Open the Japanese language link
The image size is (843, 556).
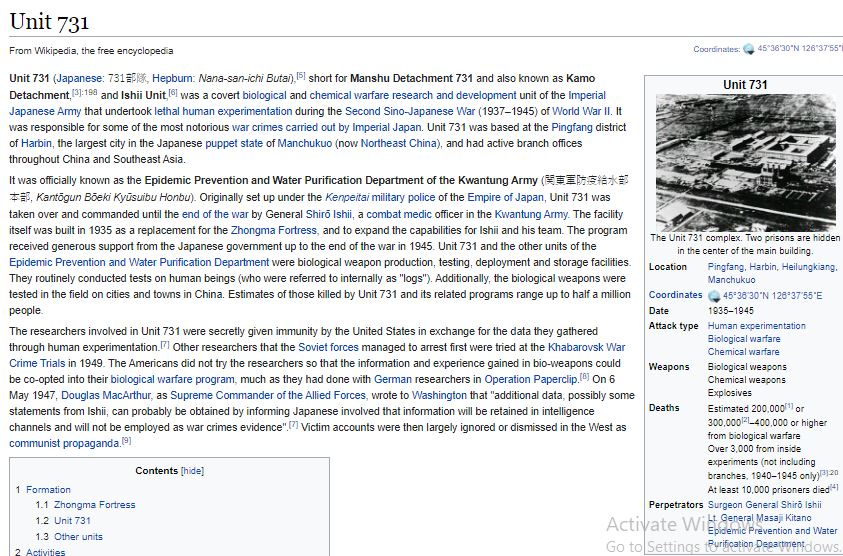80,79
